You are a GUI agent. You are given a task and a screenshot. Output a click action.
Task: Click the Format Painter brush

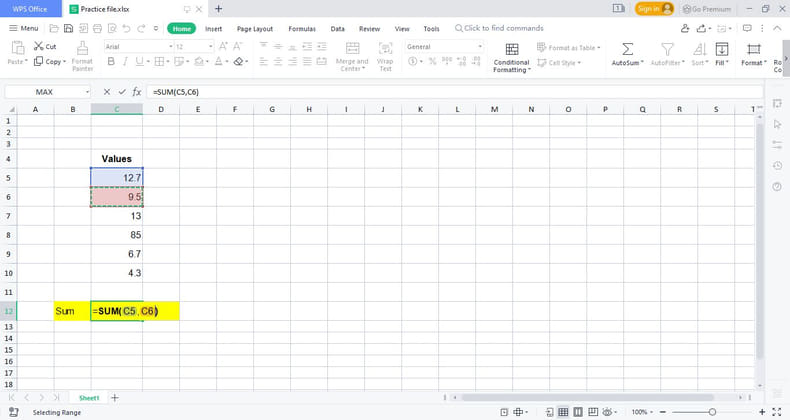coord(82,49)
